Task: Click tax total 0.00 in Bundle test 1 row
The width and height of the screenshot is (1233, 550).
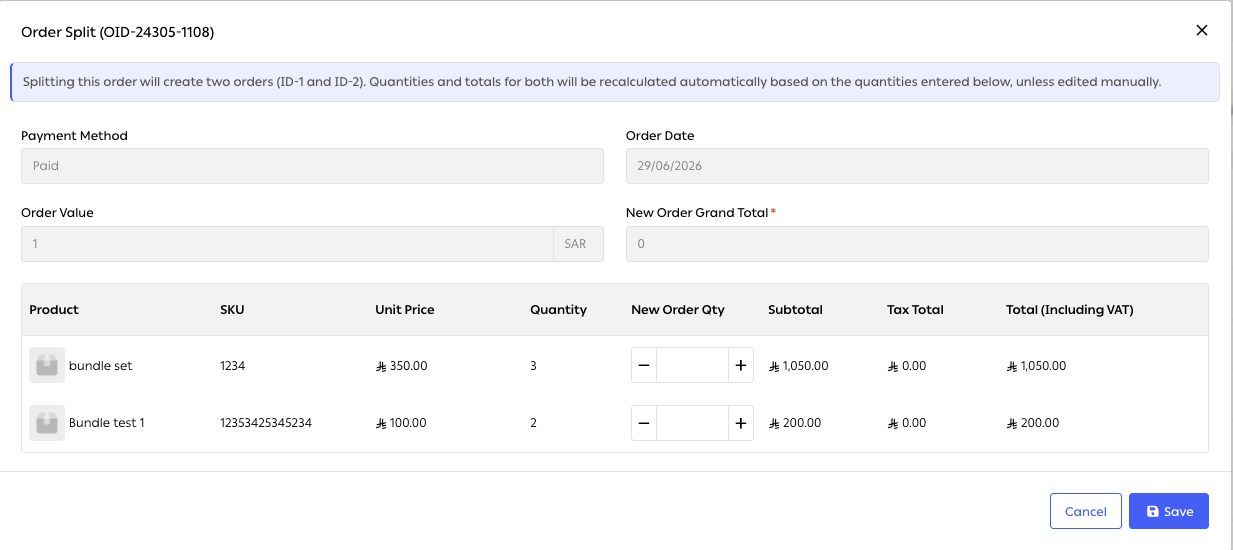Action: (x=907, y=423)
